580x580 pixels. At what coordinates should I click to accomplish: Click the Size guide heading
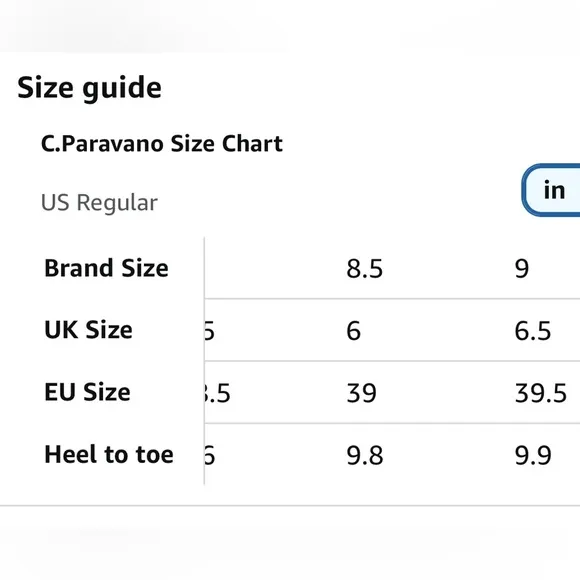tap(89, 88)
